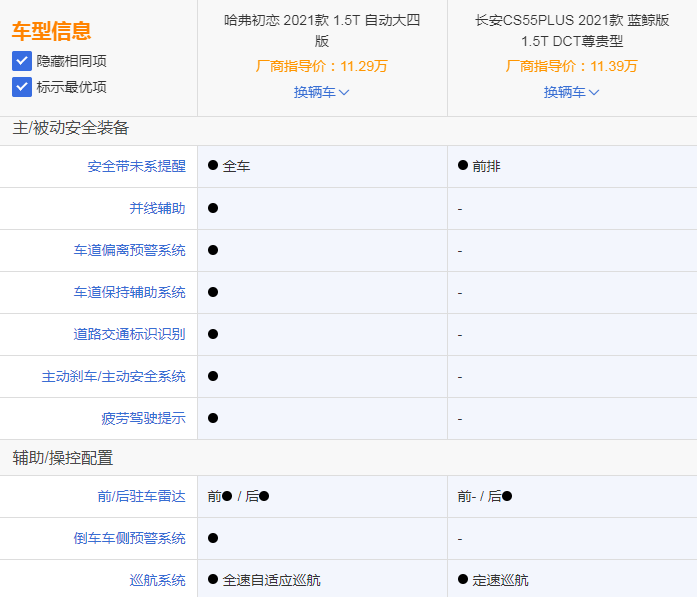Open the 并线辅助 feature link

coord(157,208)
